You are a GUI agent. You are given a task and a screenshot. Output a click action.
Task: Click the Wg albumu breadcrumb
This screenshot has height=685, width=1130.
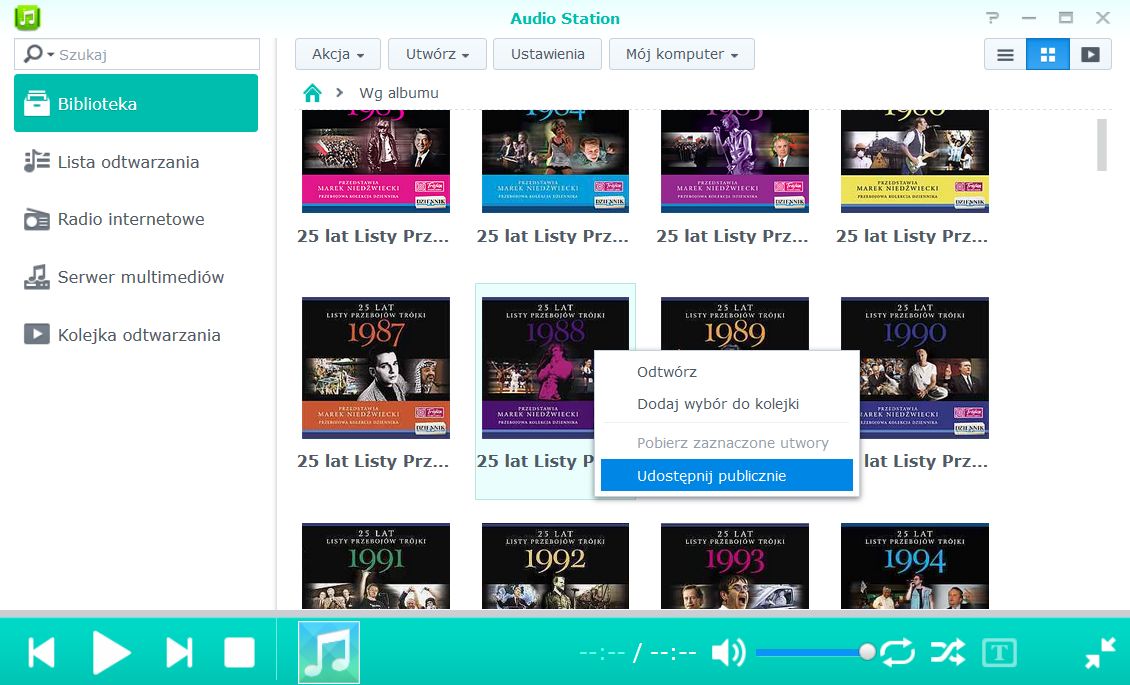[399, 93]
